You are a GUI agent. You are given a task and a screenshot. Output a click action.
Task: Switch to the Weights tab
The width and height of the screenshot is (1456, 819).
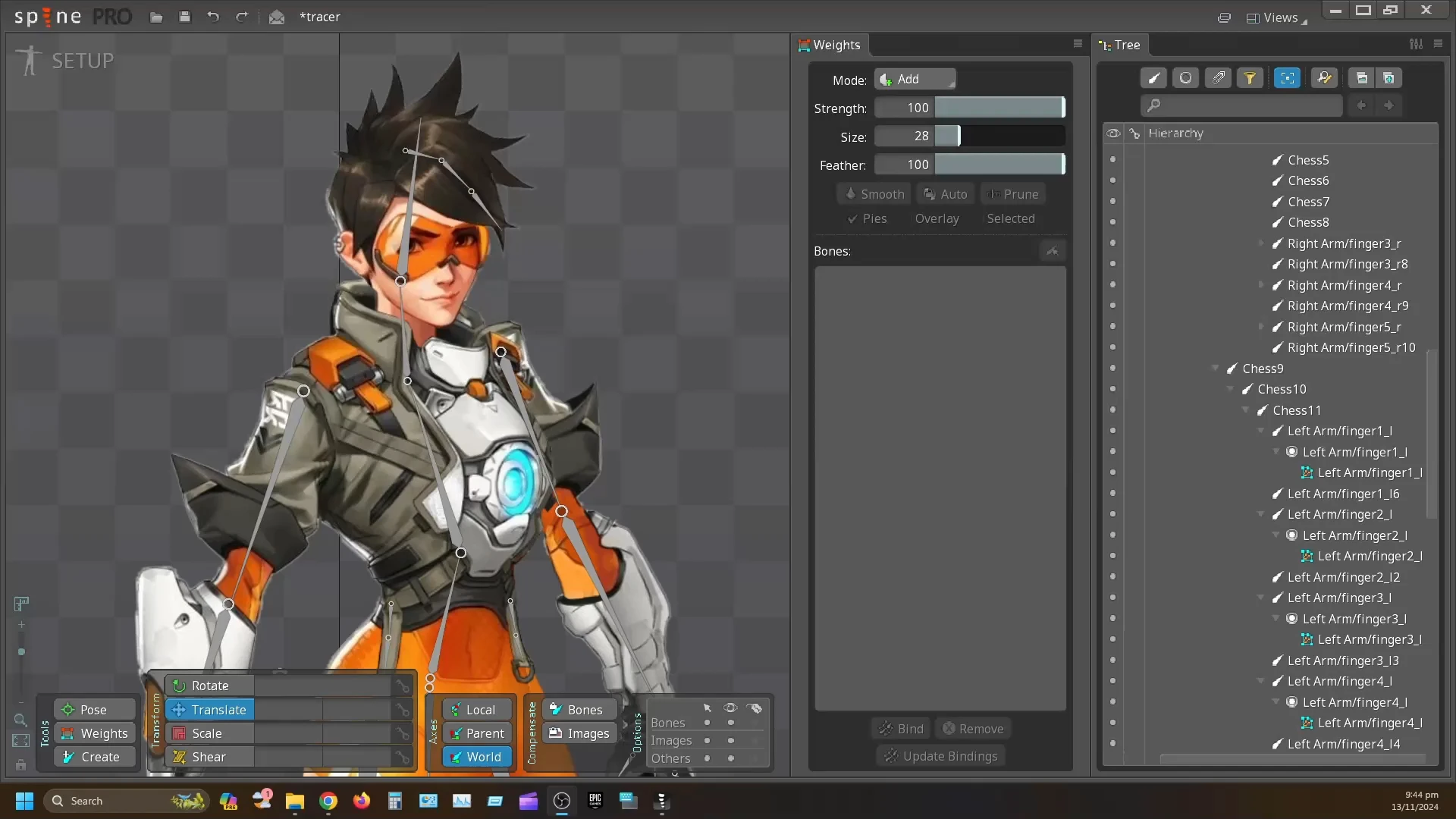[x=830, y=45]
